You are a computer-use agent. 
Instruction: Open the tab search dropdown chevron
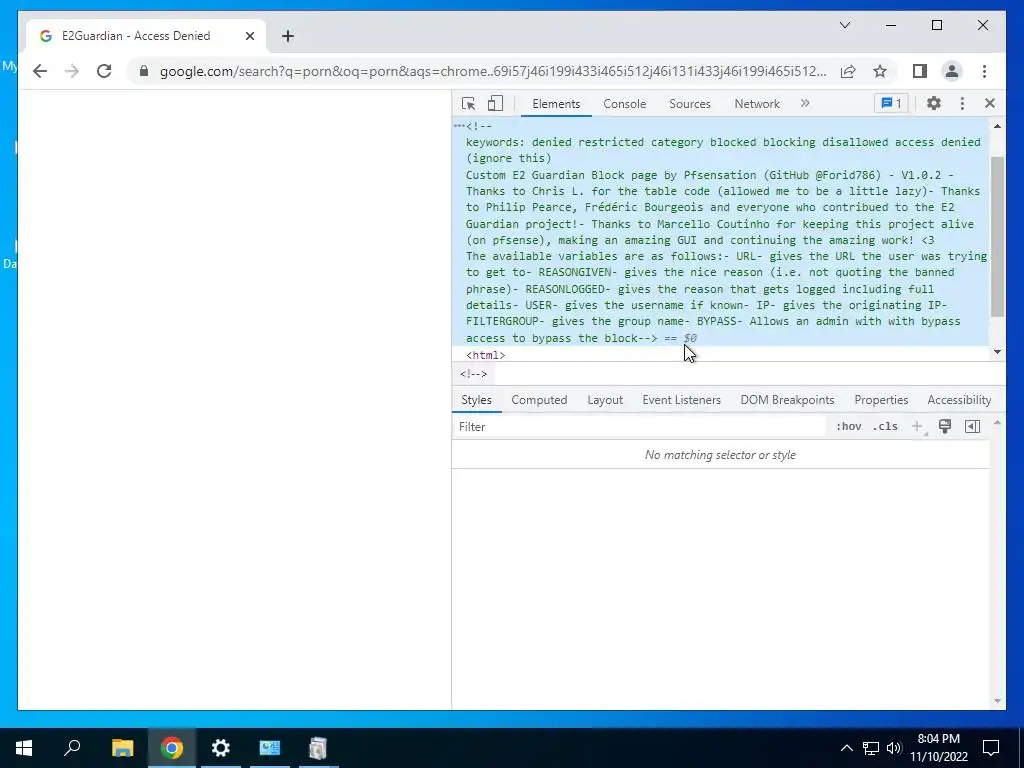tap(845, 25)
